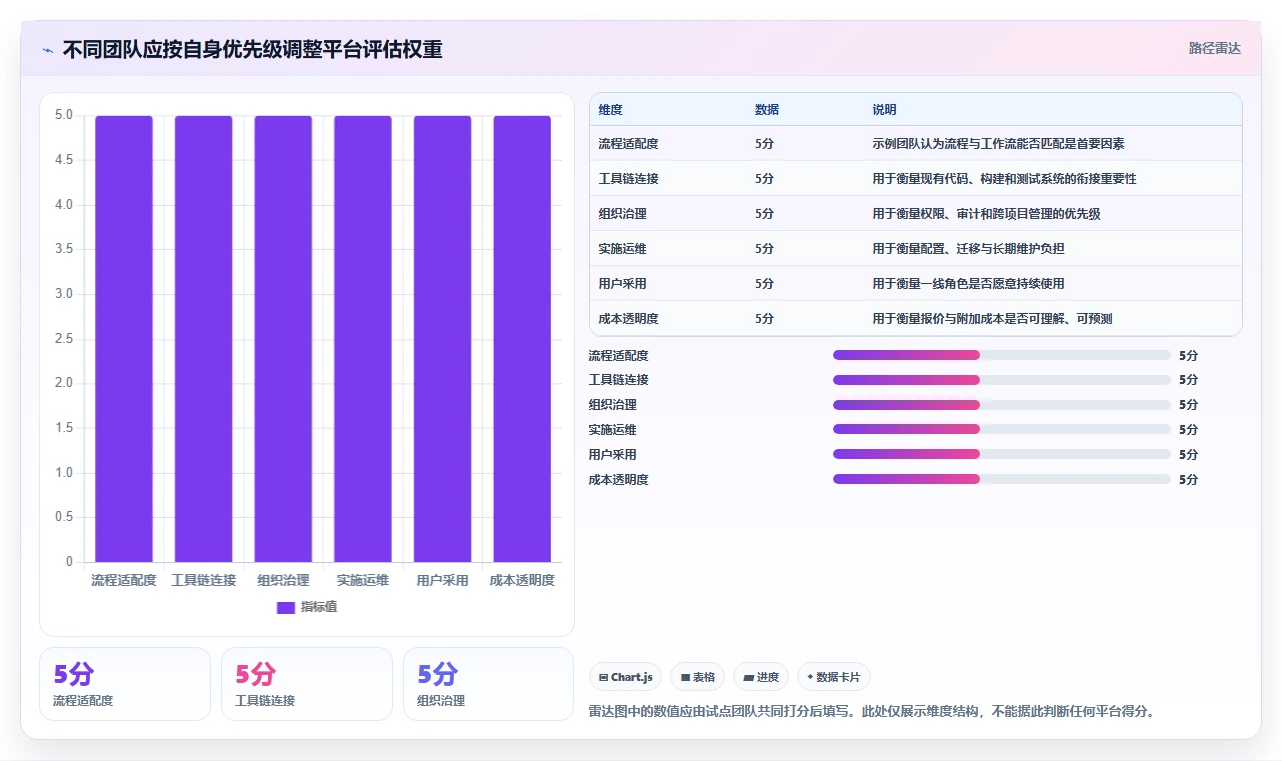Click the 工具链连接 progress bar
The width and height of the screenshot is (1282, 761).
click(1001, 380)
